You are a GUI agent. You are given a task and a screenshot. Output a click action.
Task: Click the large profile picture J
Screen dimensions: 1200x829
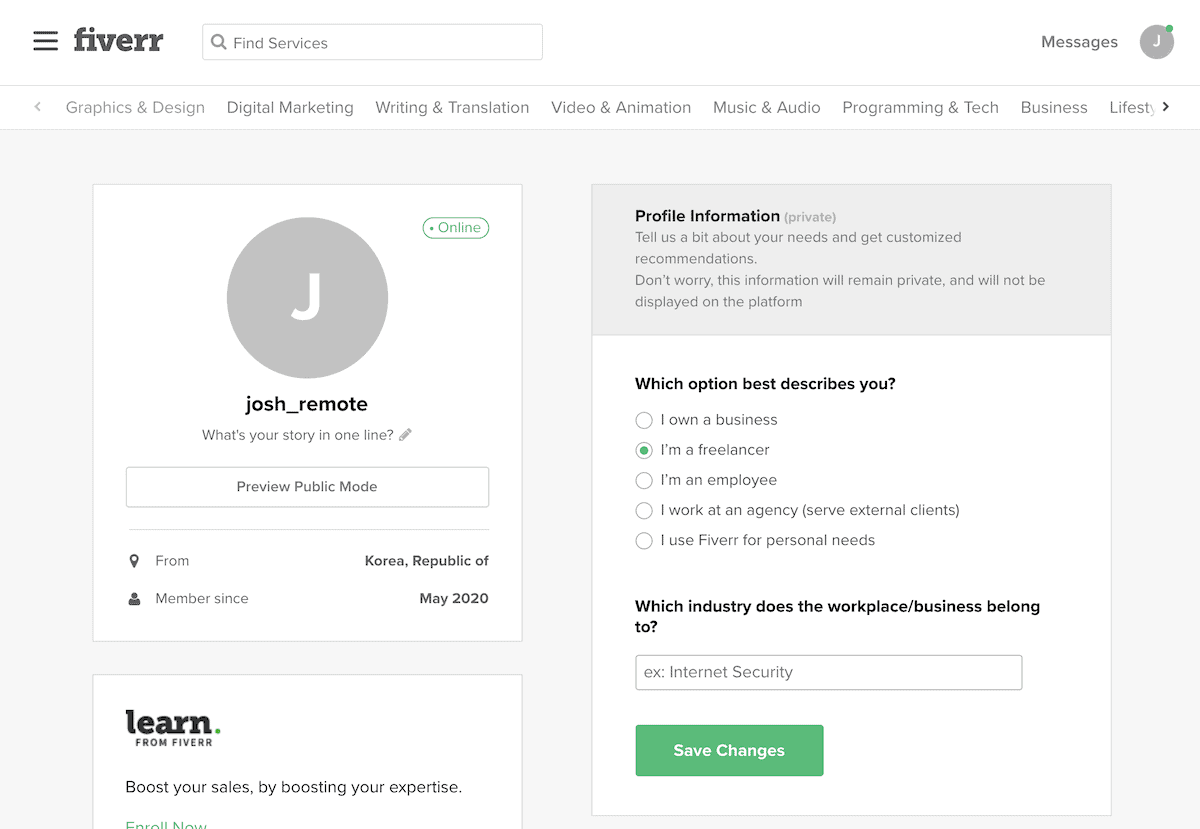coord(307,298)
